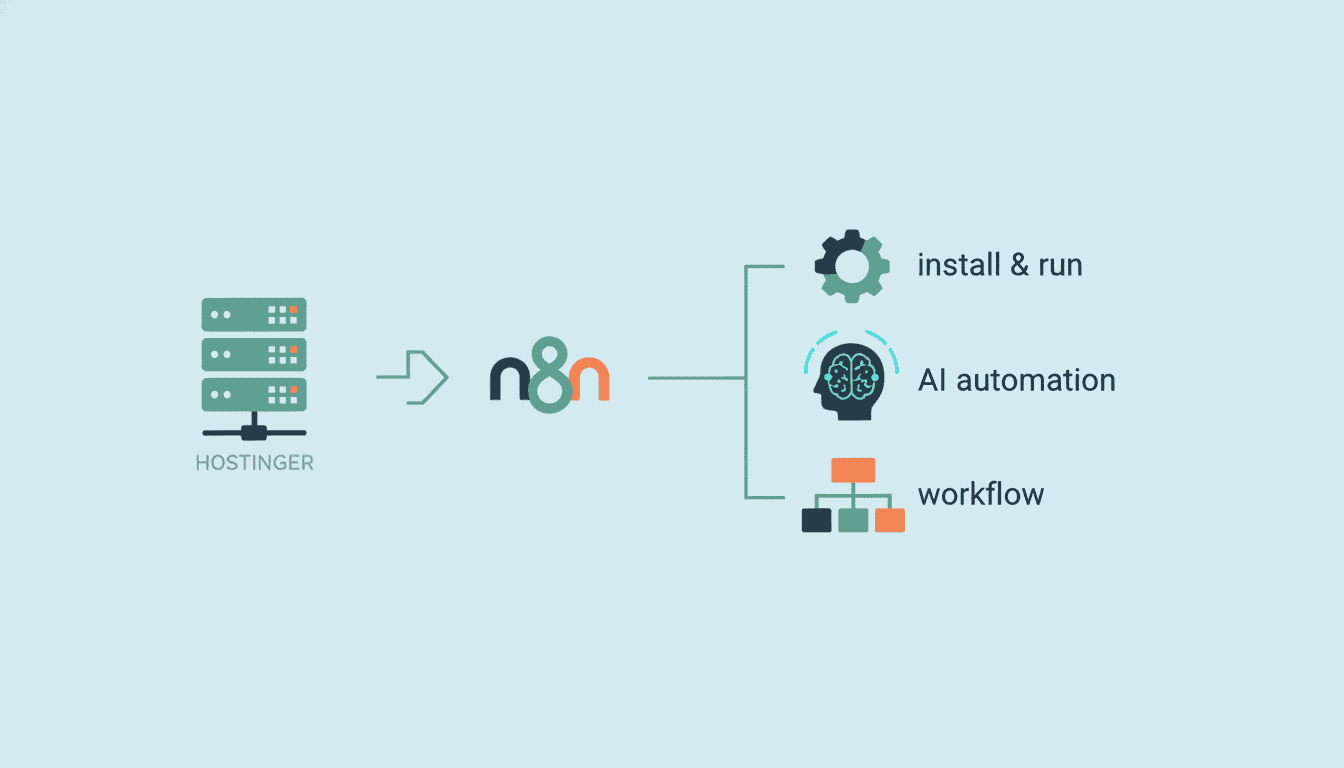Click the HOSTINGER text label
Image resolution: width=1344 pixels, height=768 pixels.
(254, 462)
